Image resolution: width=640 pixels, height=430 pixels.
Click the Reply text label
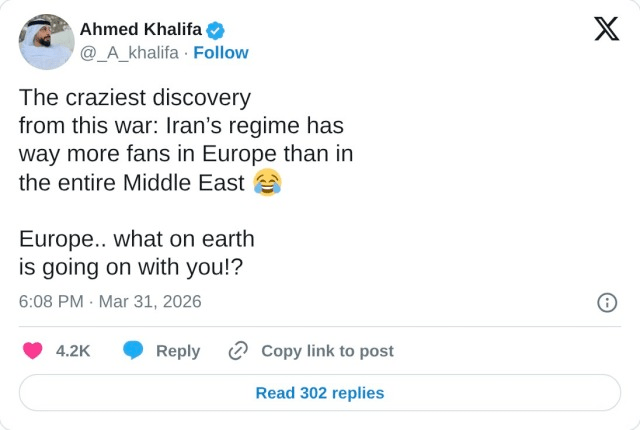pos(178,351)
